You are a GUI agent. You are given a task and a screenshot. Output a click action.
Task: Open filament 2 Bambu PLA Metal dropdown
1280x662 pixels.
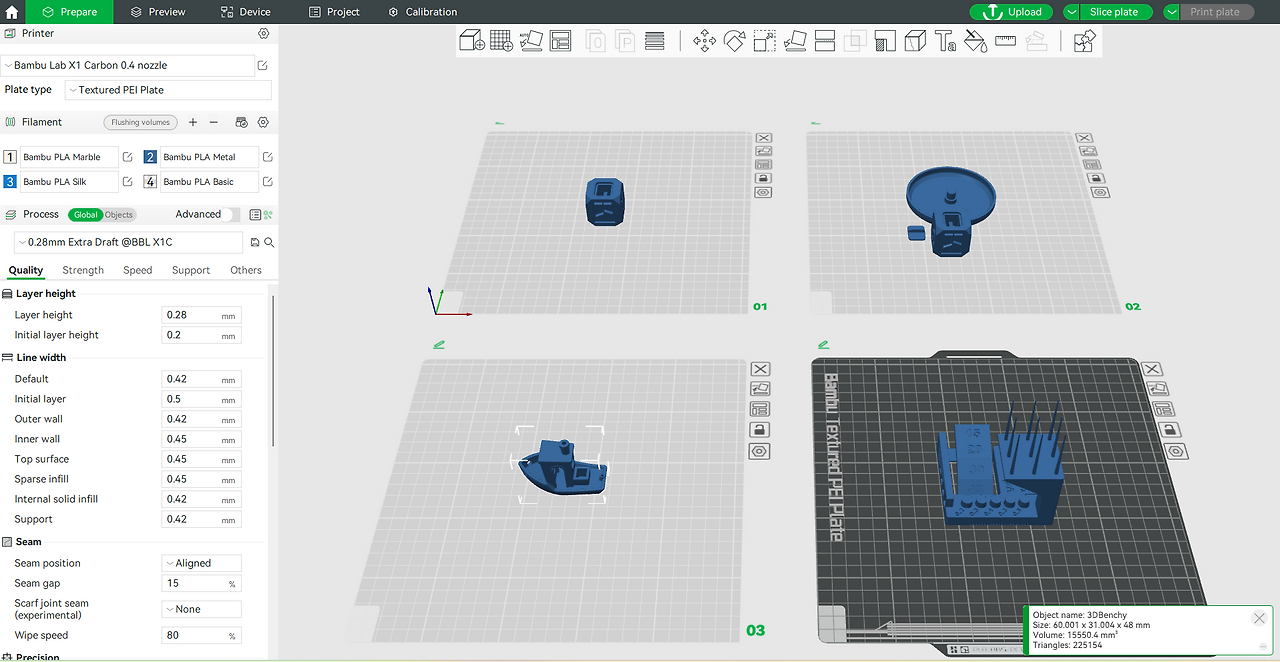(x=208, y=157)
